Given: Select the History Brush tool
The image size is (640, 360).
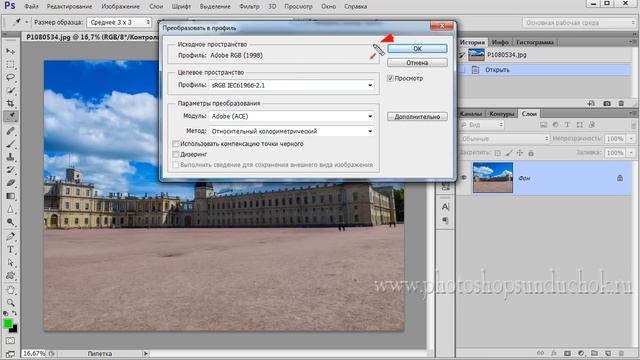Looking at the screenshot, I should point(11,170).
